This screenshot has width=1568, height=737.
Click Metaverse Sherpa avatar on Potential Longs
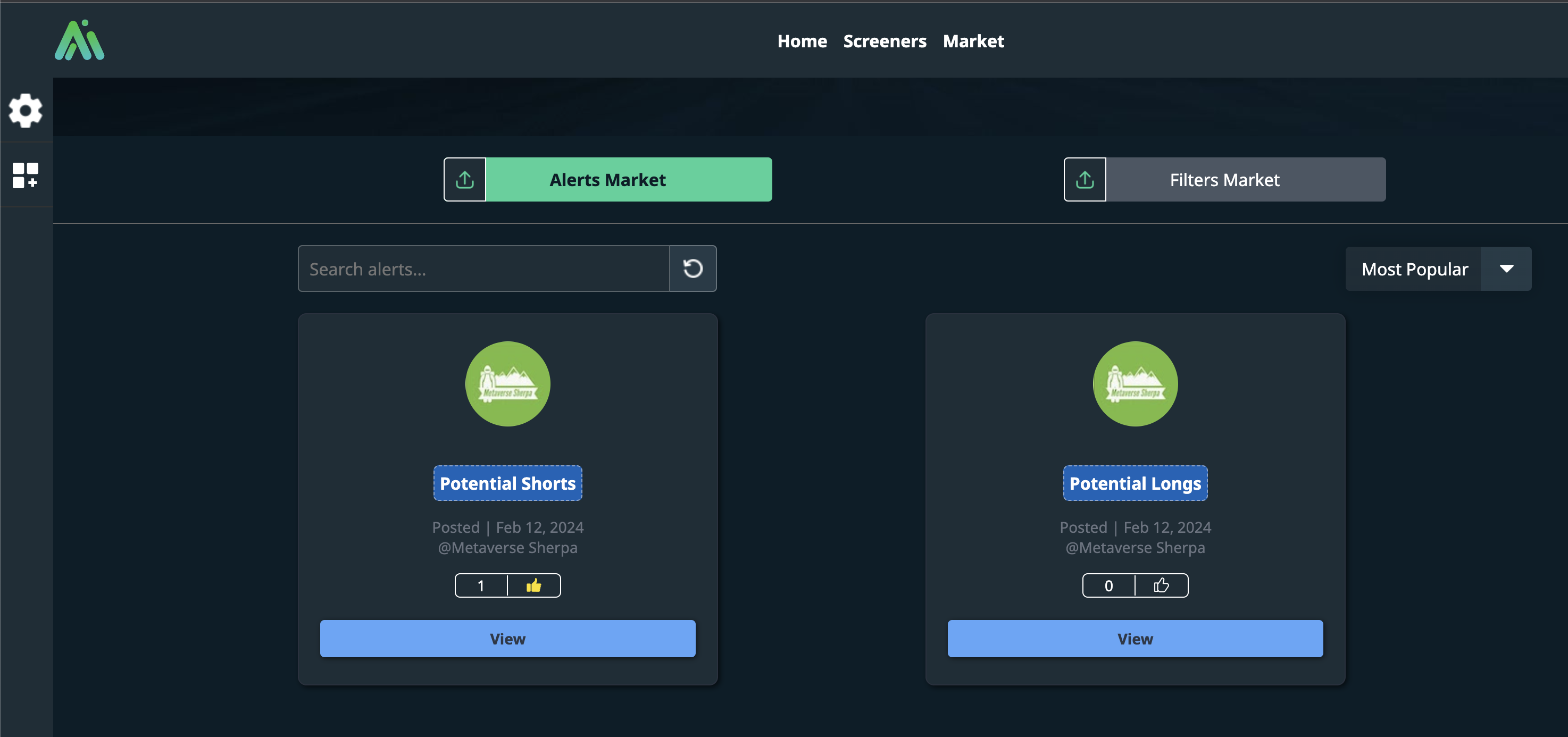[1135, 383]
